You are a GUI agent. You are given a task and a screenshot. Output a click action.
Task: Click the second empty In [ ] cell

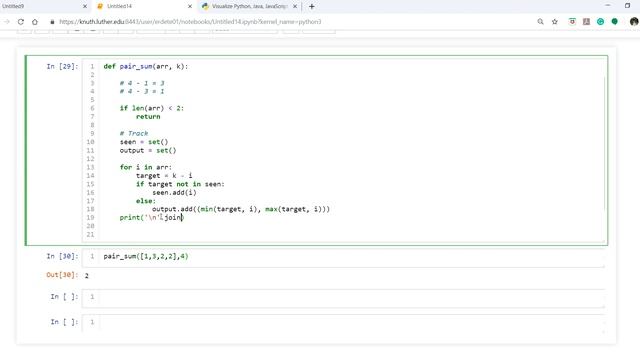coord(343,323)
